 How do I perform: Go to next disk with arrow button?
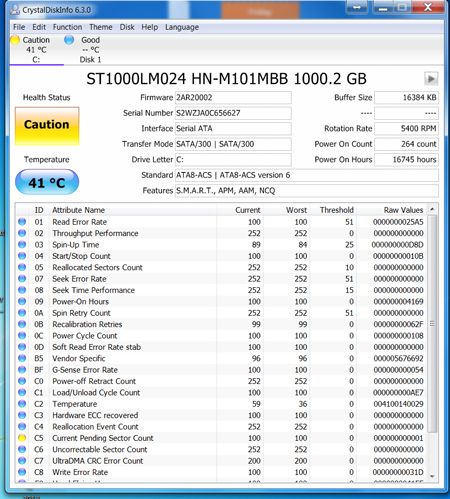point(431,79)
